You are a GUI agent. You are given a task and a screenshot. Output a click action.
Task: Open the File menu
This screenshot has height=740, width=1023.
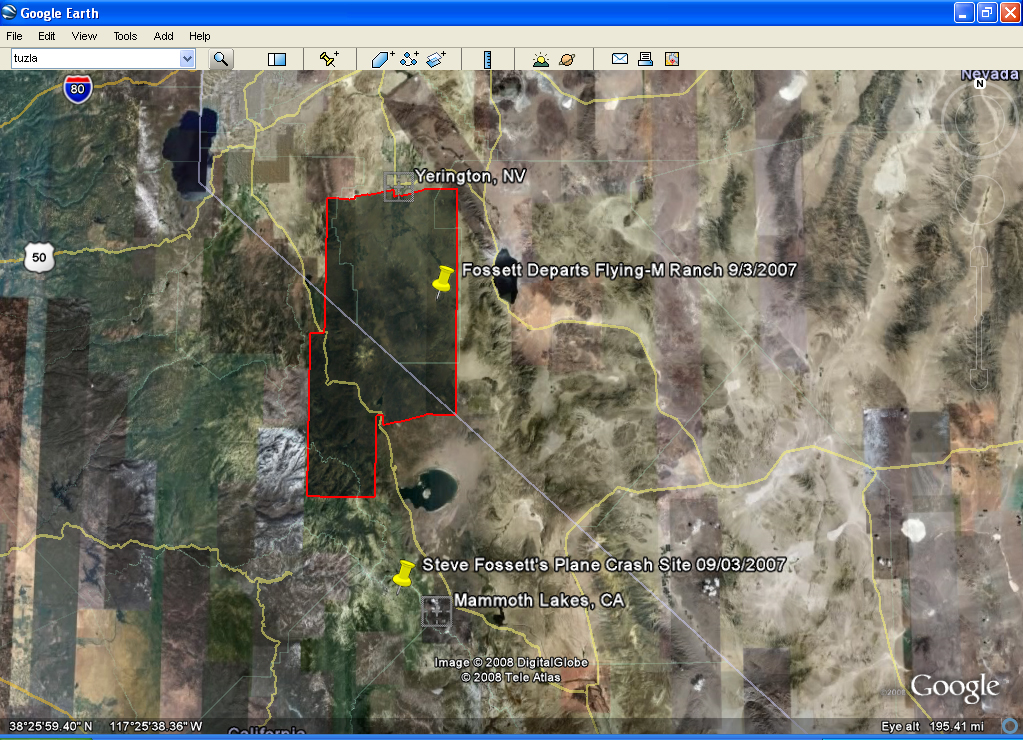click(x=14, y=36)
